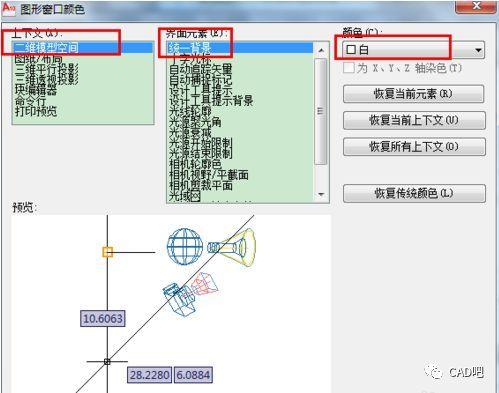The image size is (499, 393).
Task: Click the color dropdown arrow button
Action: [478, 50]
